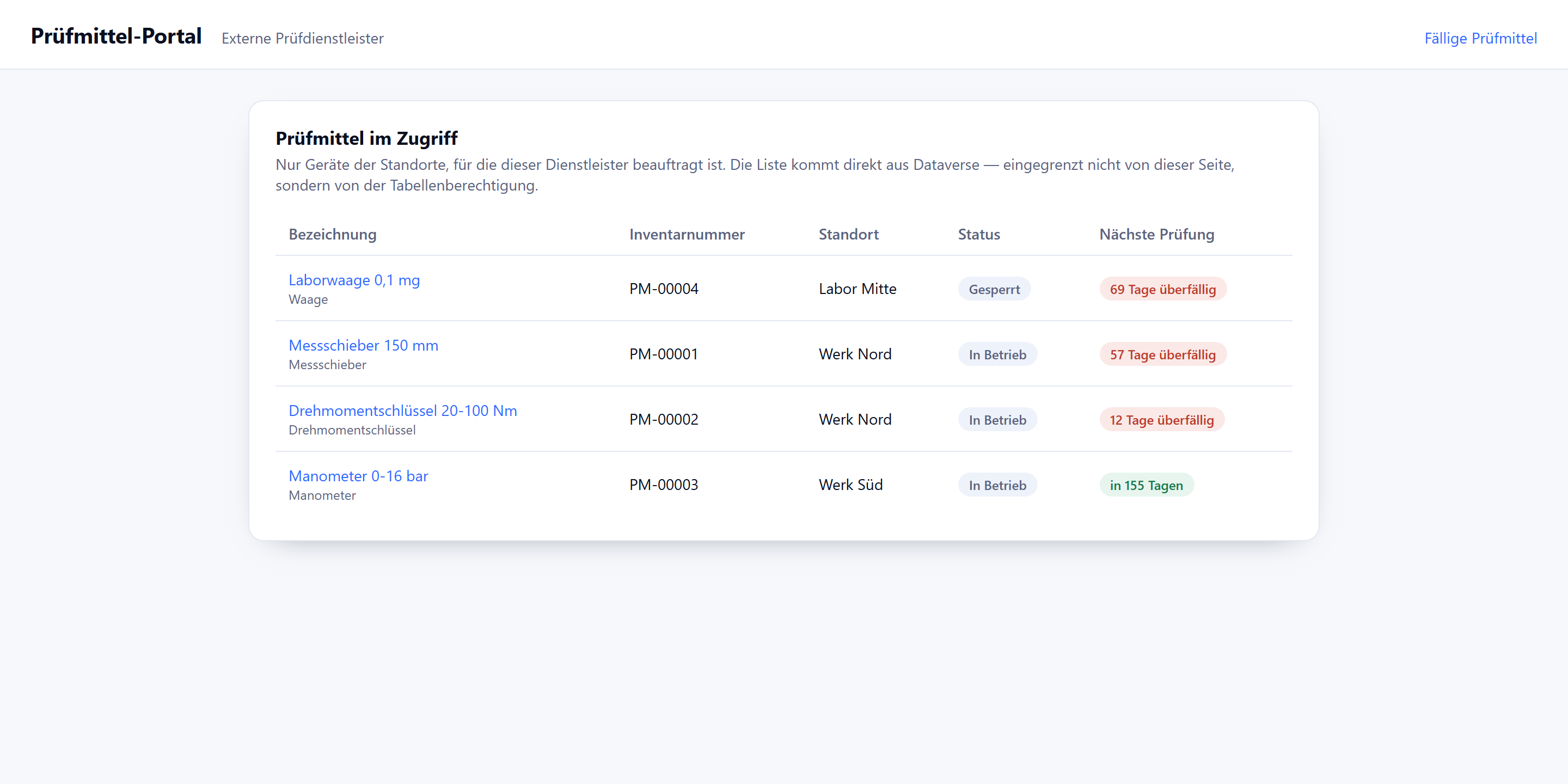
Task: Click the Prüfmittel-Portal site title
Action: click(x=117, y=36)
